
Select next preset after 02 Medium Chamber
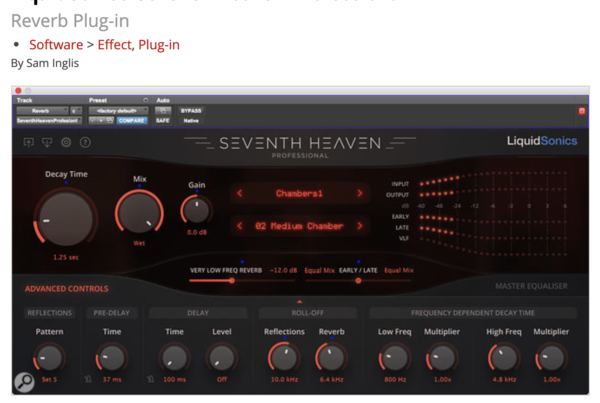click(x=359, y=226)
